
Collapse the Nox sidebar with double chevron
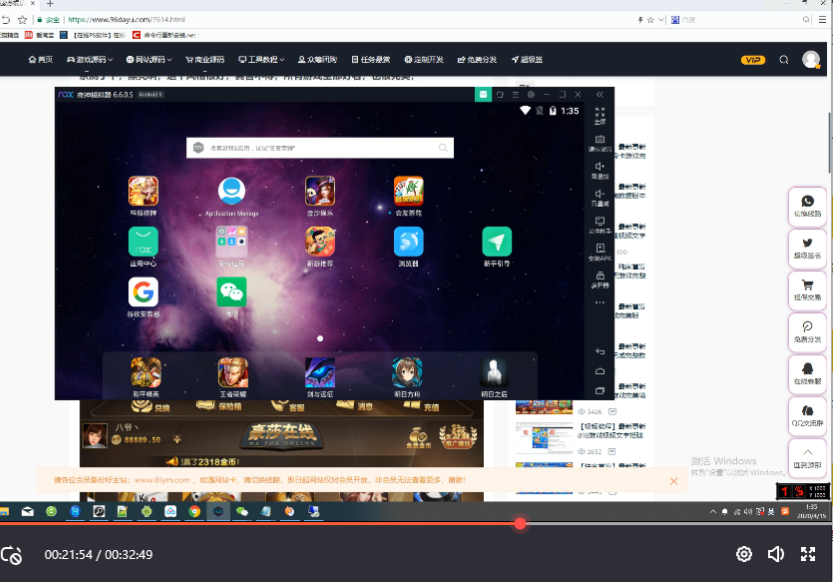600,94
